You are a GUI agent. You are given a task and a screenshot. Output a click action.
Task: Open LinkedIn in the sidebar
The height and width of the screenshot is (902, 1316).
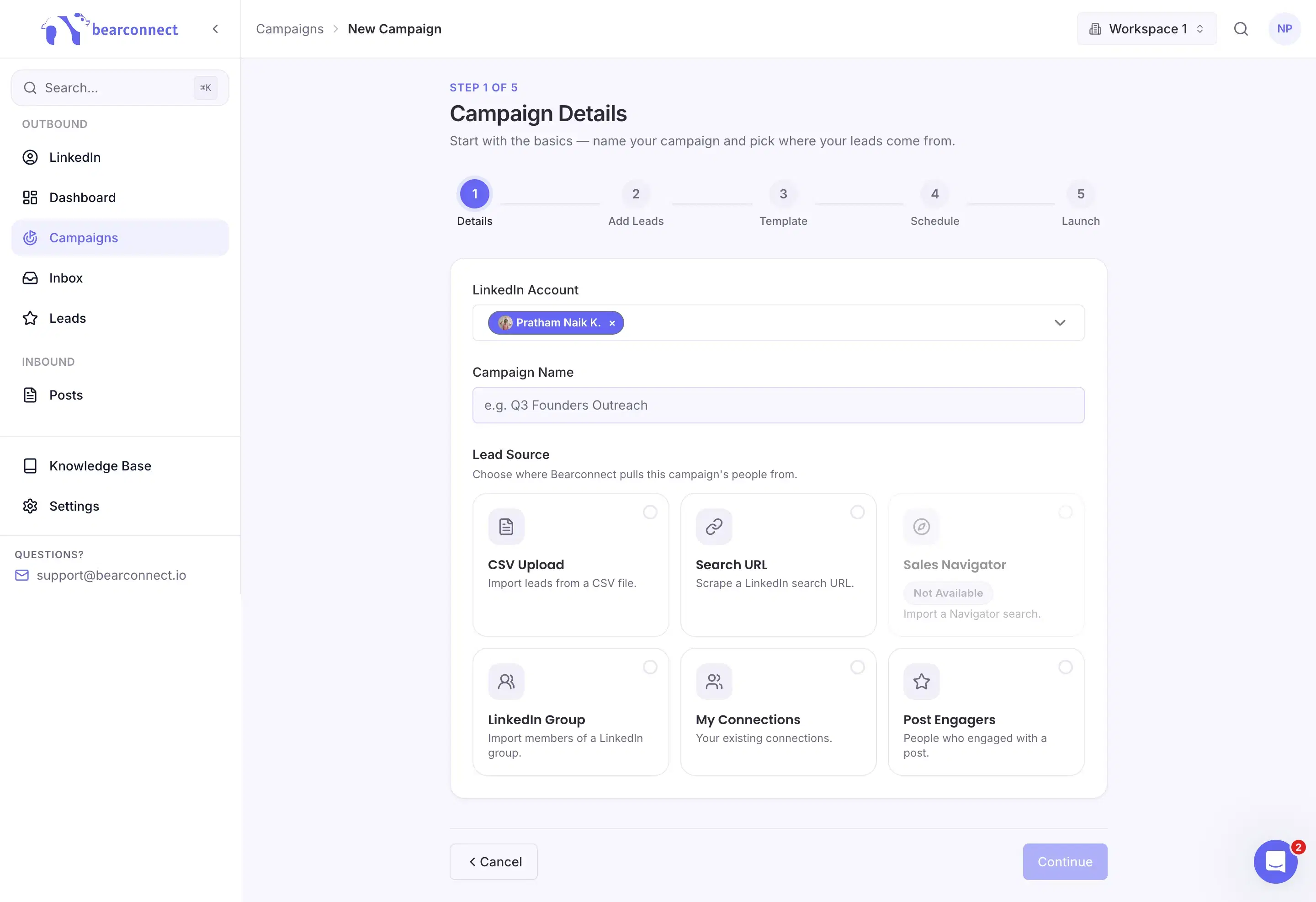[x=120, y=157]
